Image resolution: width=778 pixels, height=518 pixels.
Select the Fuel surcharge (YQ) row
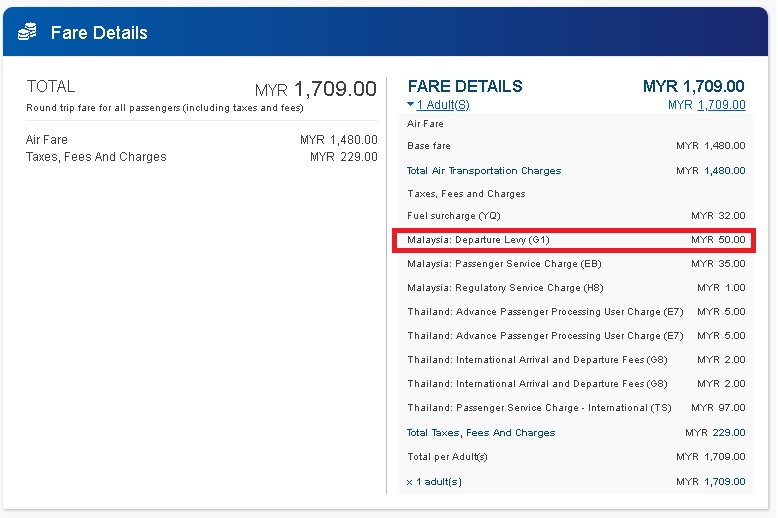coord(576,216)
